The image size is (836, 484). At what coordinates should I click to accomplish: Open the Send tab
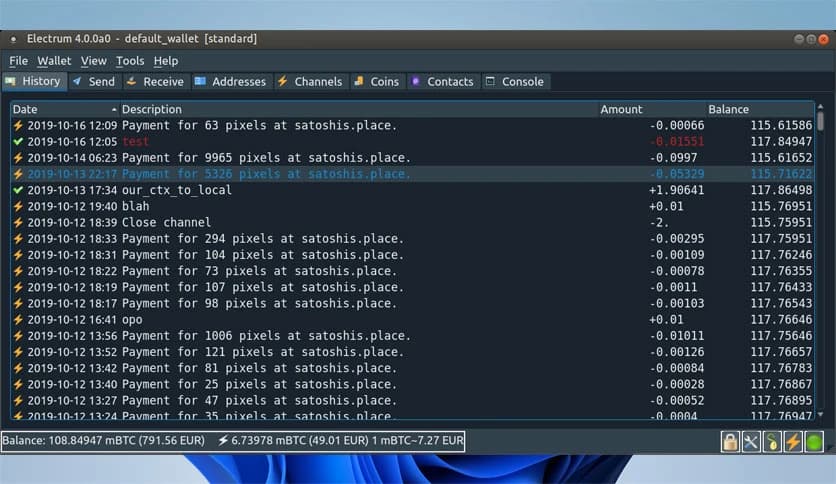click(x=95, y=82)
